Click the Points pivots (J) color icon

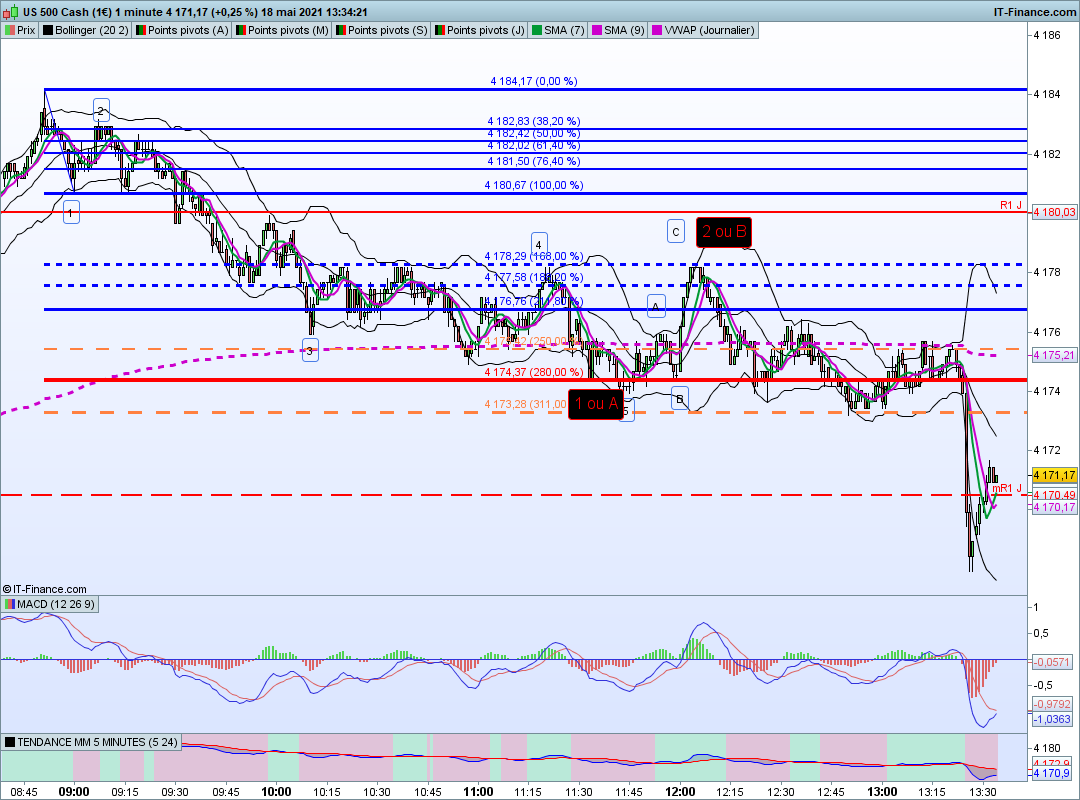pyautogui.click(x=439, y=30)
